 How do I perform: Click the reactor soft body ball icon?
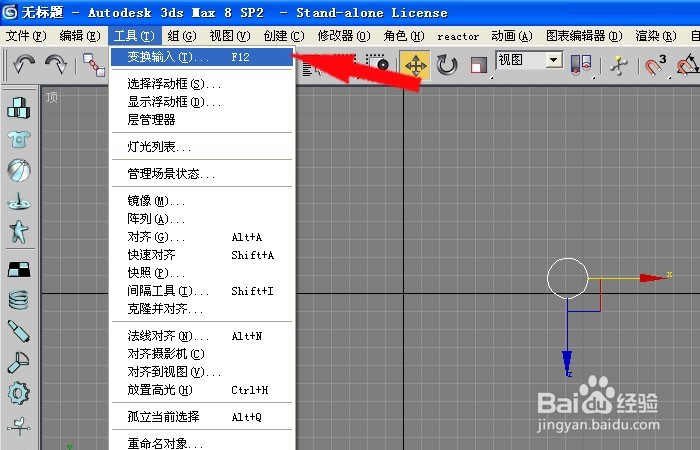[x=19, y=170]
